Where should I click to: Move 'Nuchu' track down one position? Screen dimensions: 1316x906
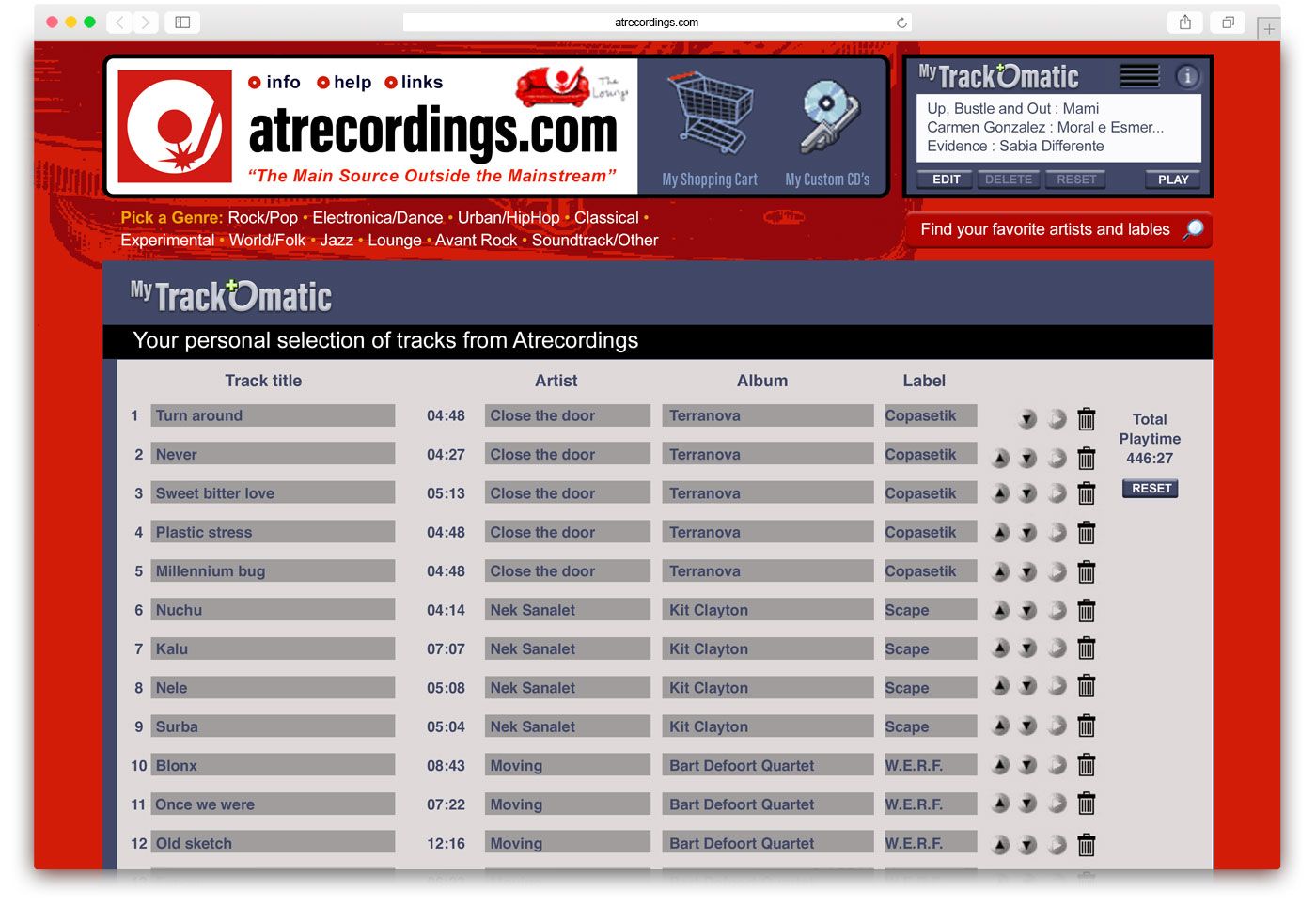1028,612
